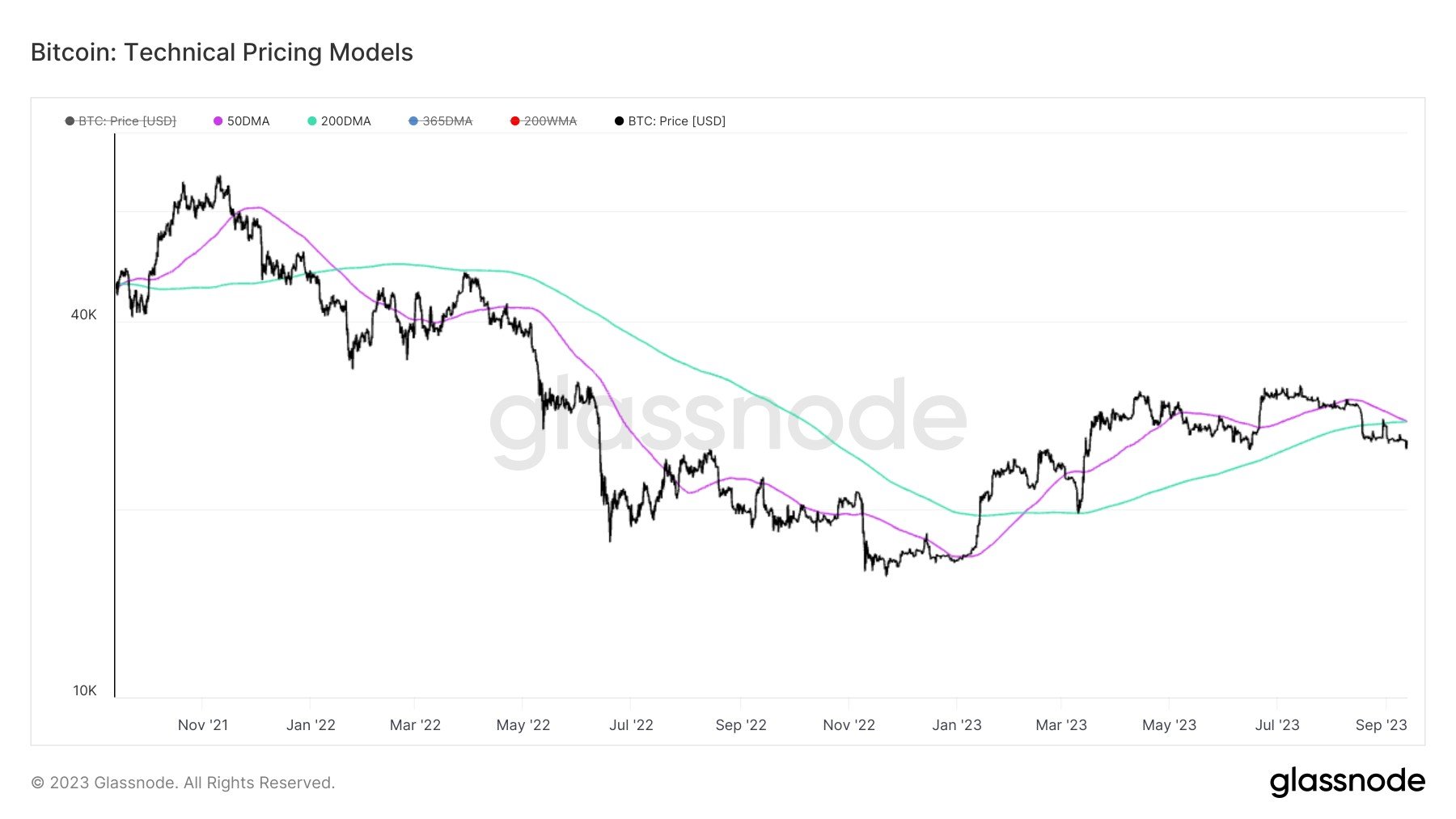The height and width of the screenshot is (819, 1456).
Task: Open the Glassnode logo at bottom right
Action: coord(1347,782)
